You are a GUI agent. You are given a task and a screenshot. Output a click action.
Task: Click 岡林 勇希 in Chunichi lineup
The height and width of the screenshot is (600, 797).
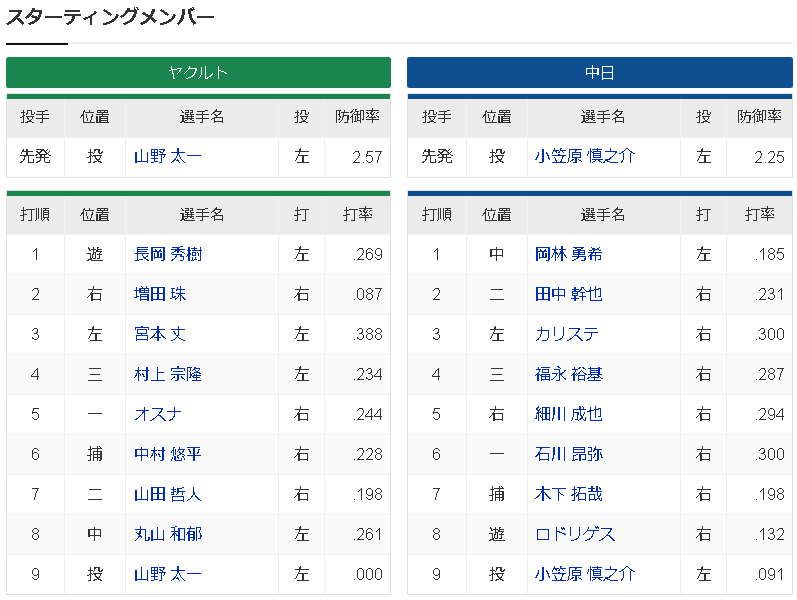[568, 254]
